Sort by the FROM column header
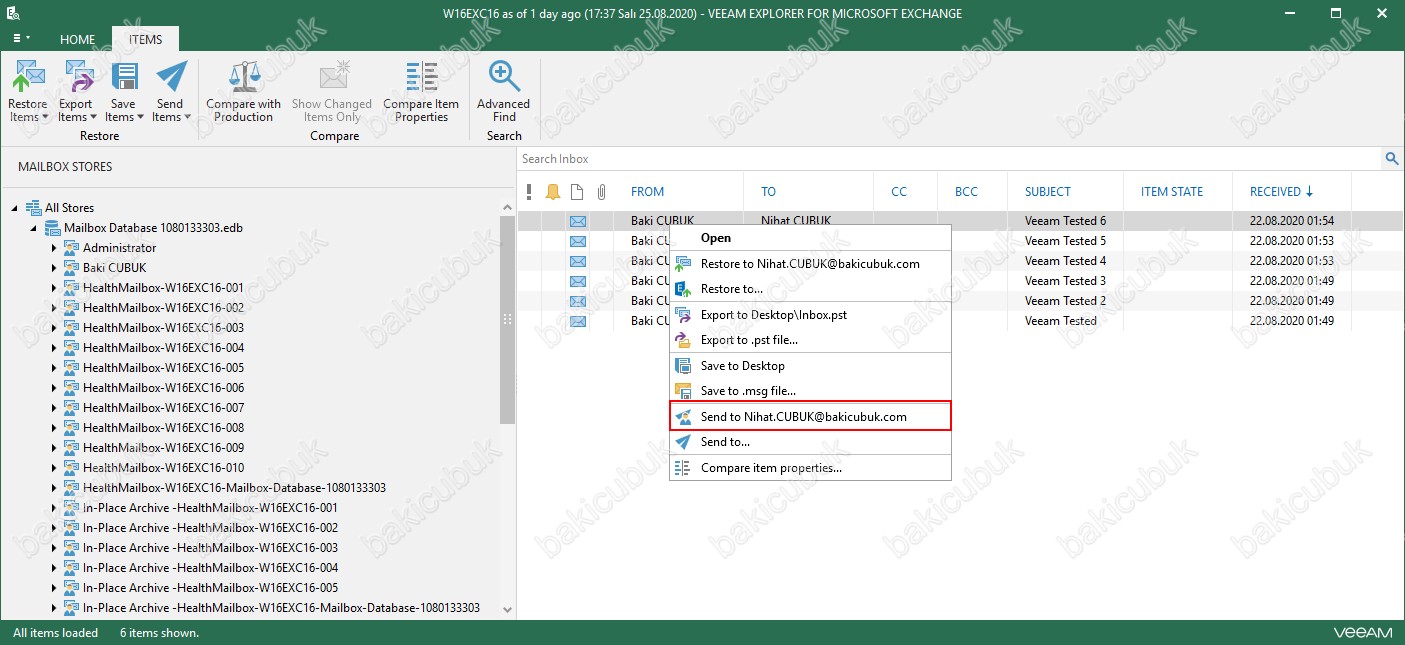Image resolution: width=1405 pixels, height=645 pixels. pos(647,192)
